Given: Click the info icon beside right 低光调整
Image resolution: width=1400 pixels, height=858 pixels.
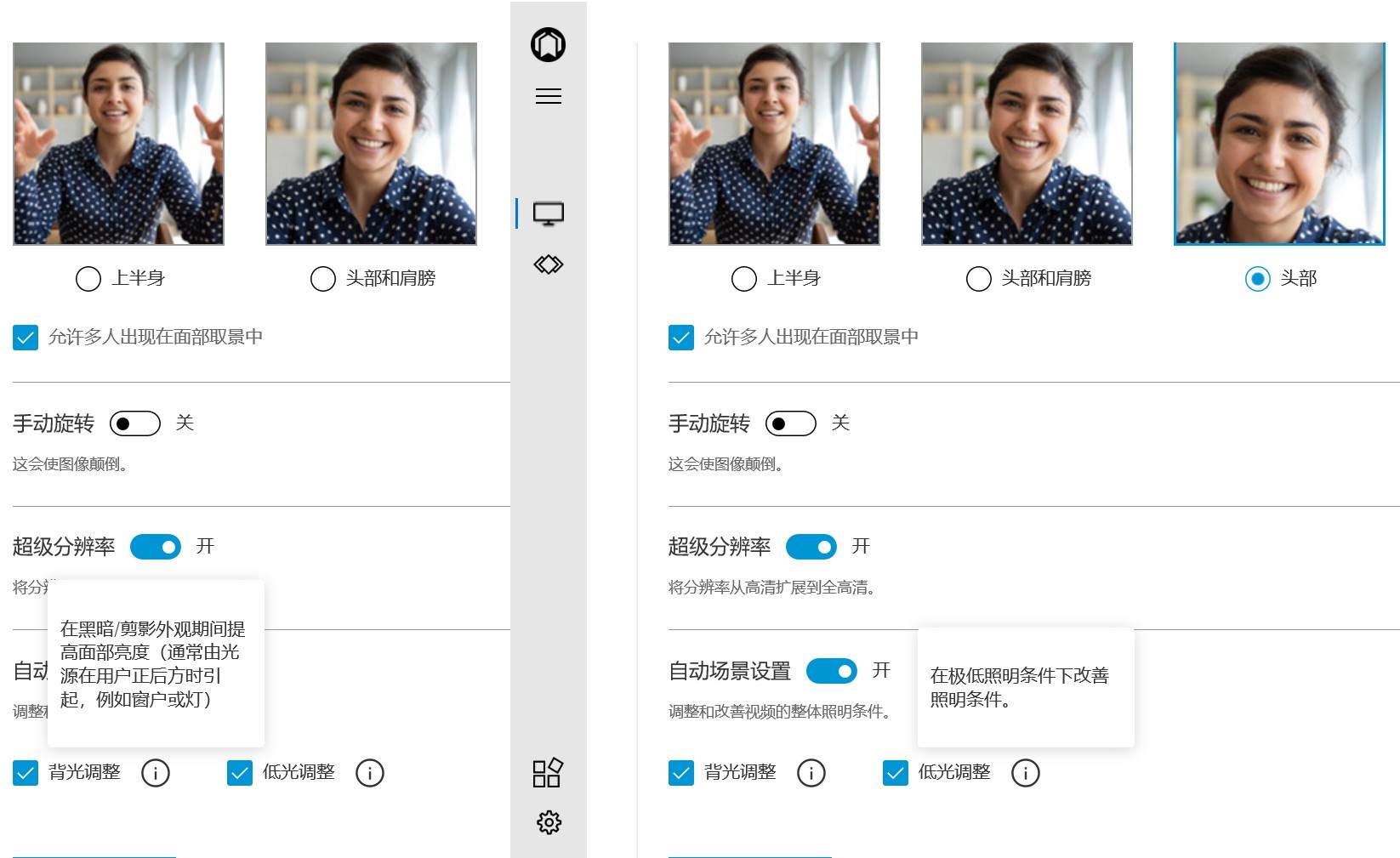Looking at the screenshot, I should click(1026, 773).
